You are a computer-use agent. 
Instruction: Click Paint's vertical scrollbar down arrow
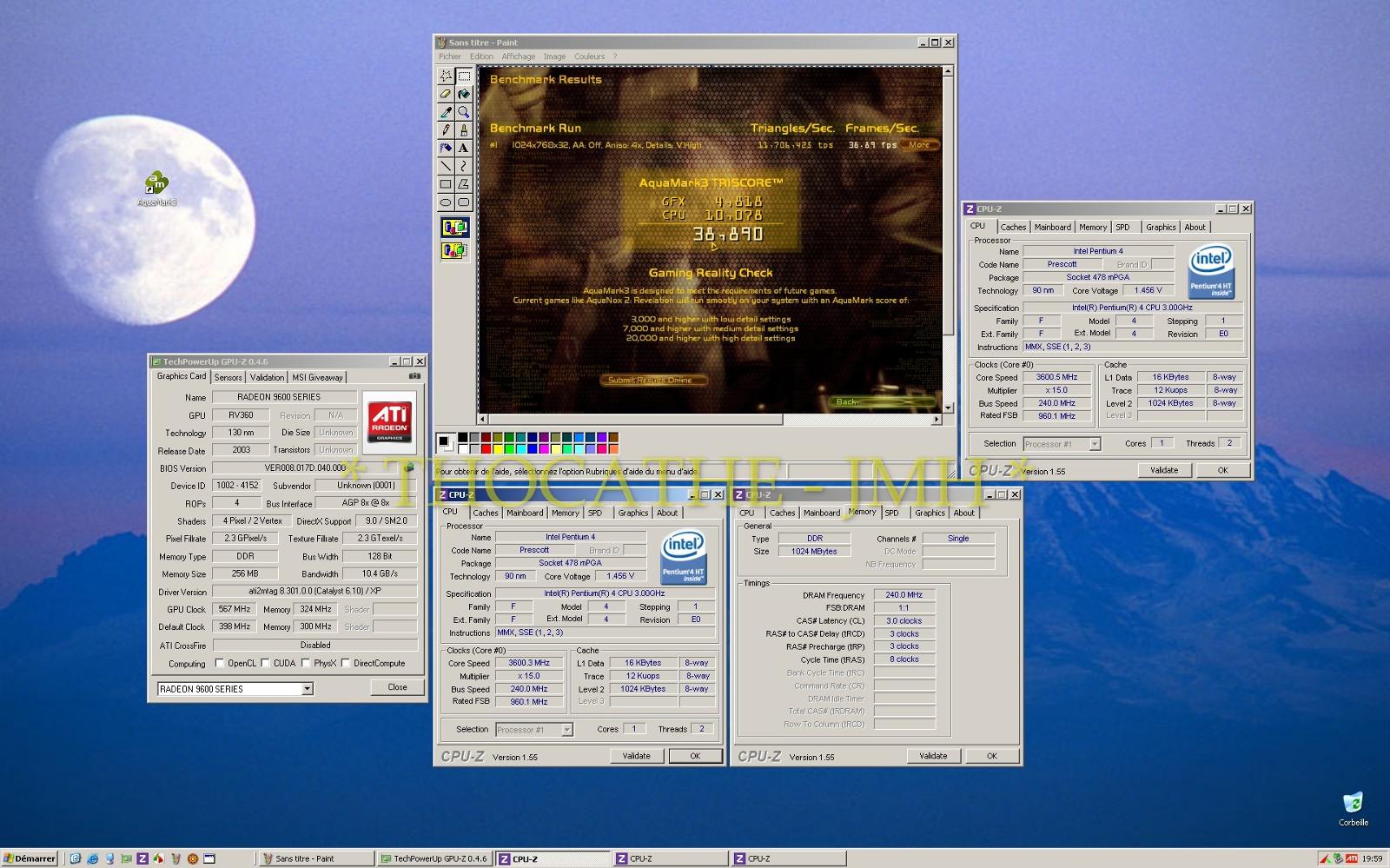tap(948, 407)
